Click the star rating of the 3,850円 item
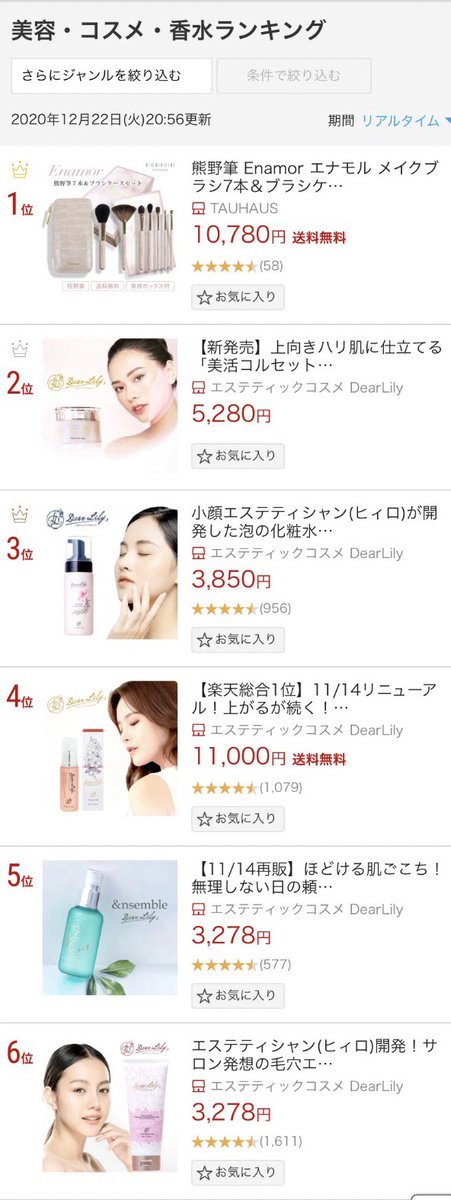This screenshot has width=451, height=1200. 224,608
